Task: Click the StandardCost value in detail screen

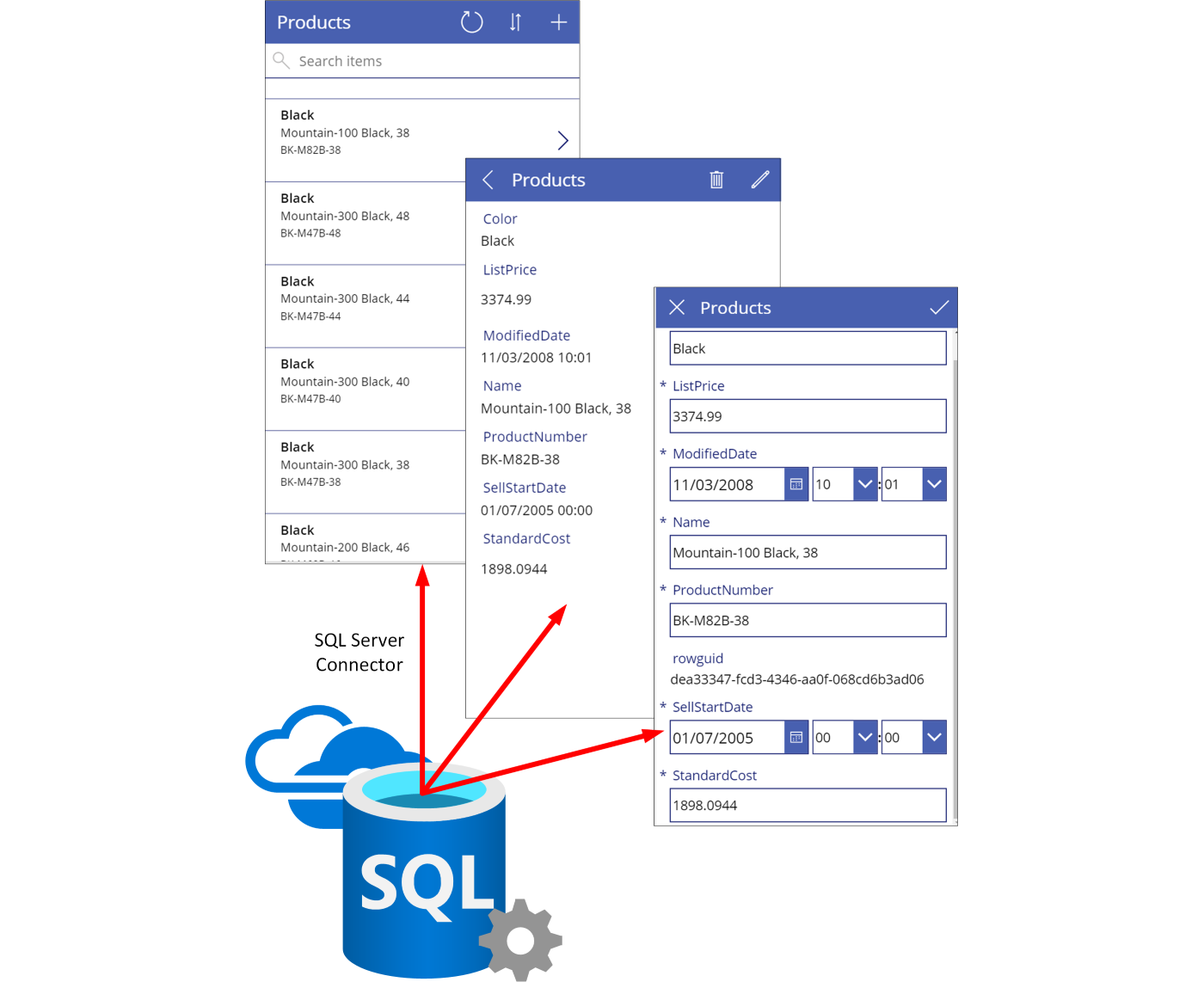Action: click(x=513, y=568)
